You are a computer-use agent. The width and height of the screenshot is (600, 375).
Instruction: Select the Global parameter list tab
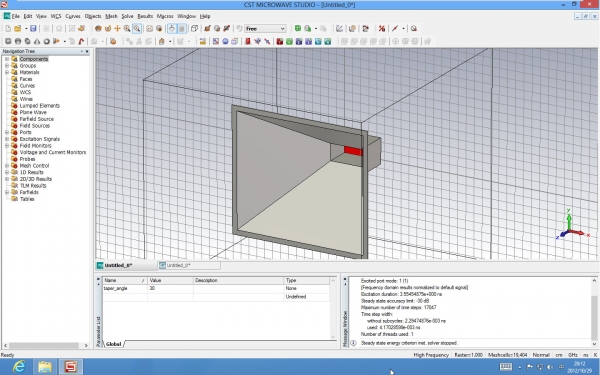tap(113, 344)
